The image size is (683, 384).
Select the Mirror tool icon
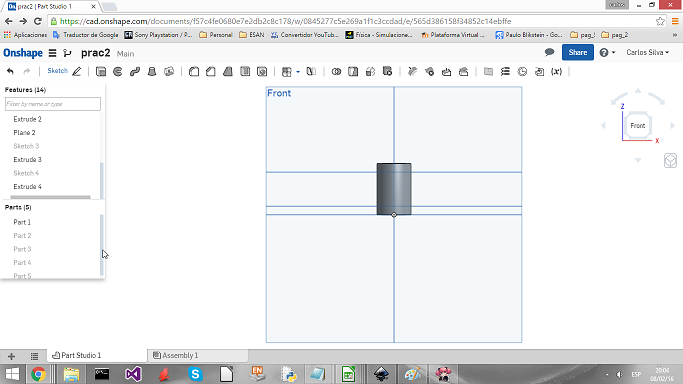point(311,71)
